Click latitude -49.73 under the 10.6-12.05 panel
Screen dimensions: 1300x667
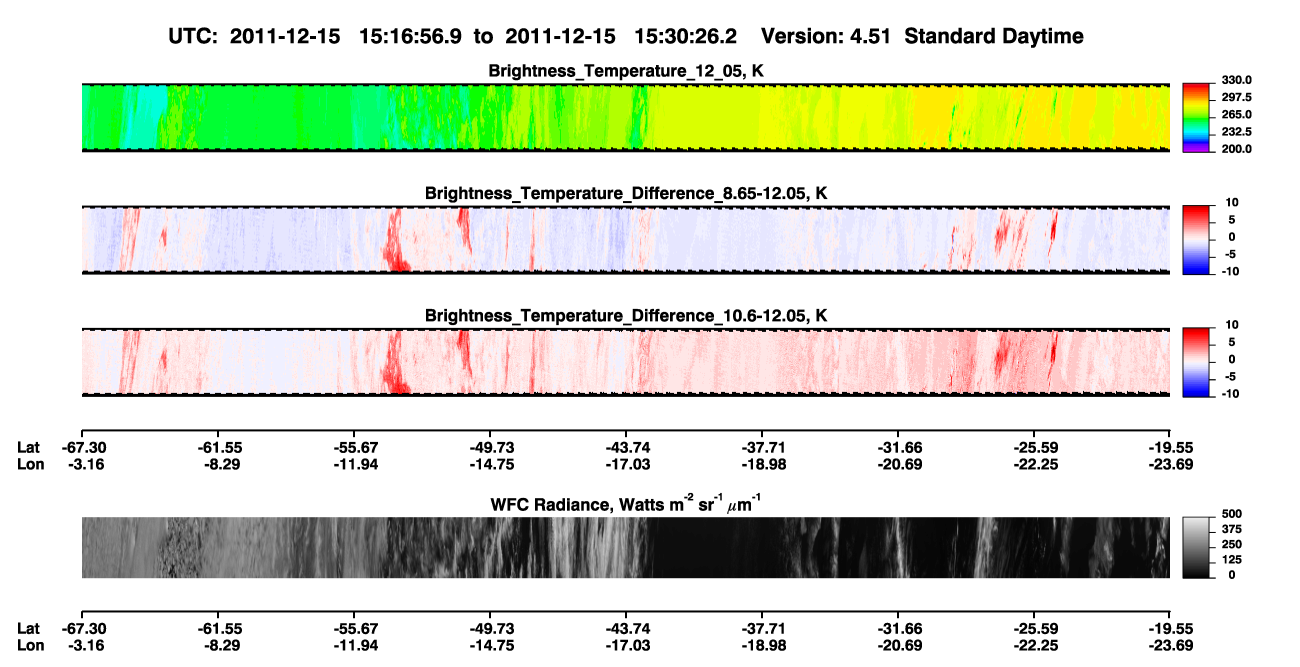pyautogui.click(x=490, y=447)
